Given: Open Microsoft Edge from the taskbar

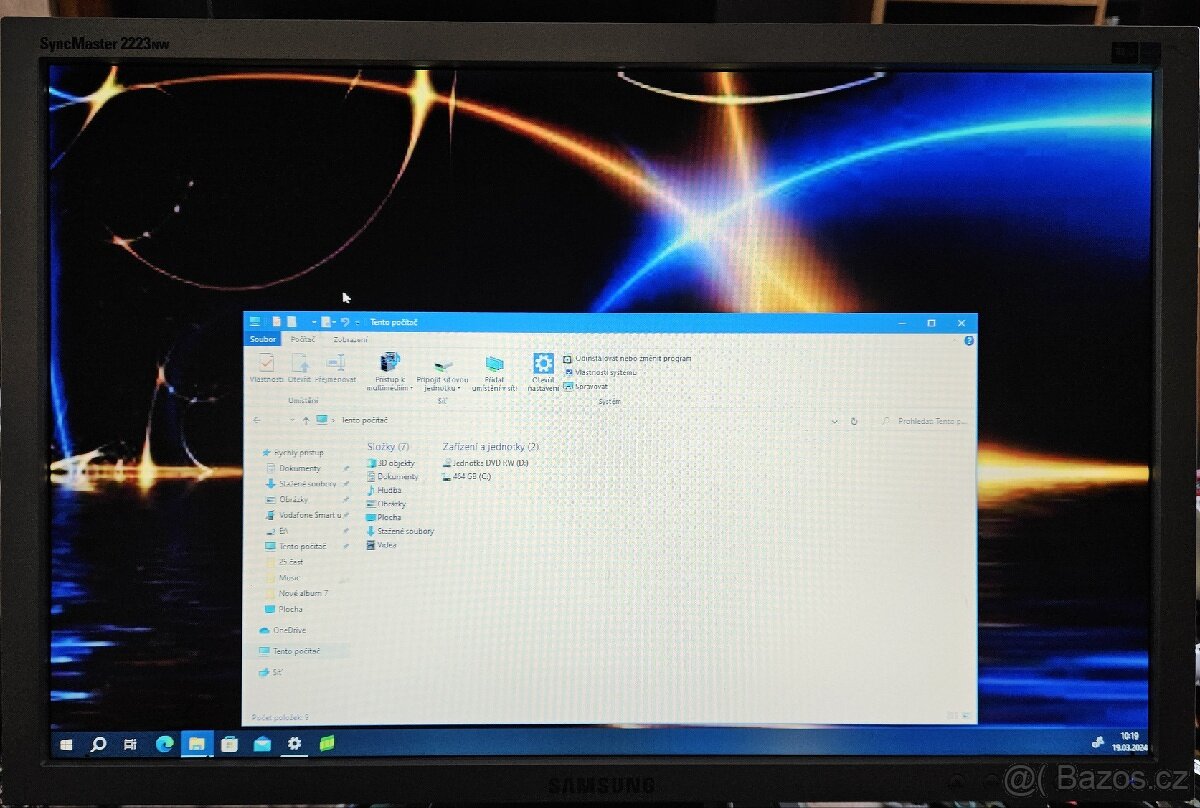Looking at the screenshot, I should [164, 744].
